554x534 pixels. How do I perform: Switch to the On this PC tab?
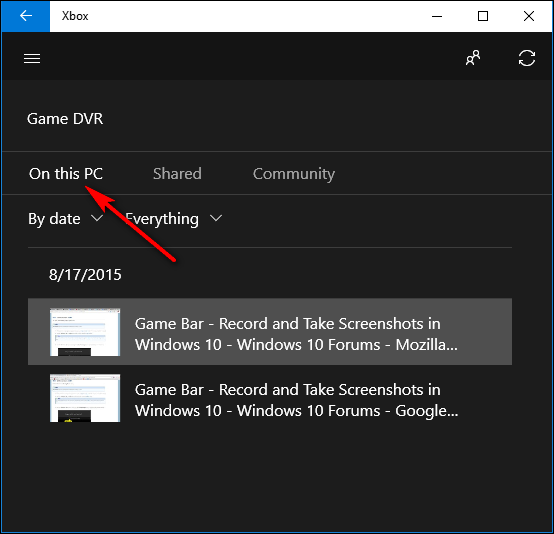tap(66, 174)
